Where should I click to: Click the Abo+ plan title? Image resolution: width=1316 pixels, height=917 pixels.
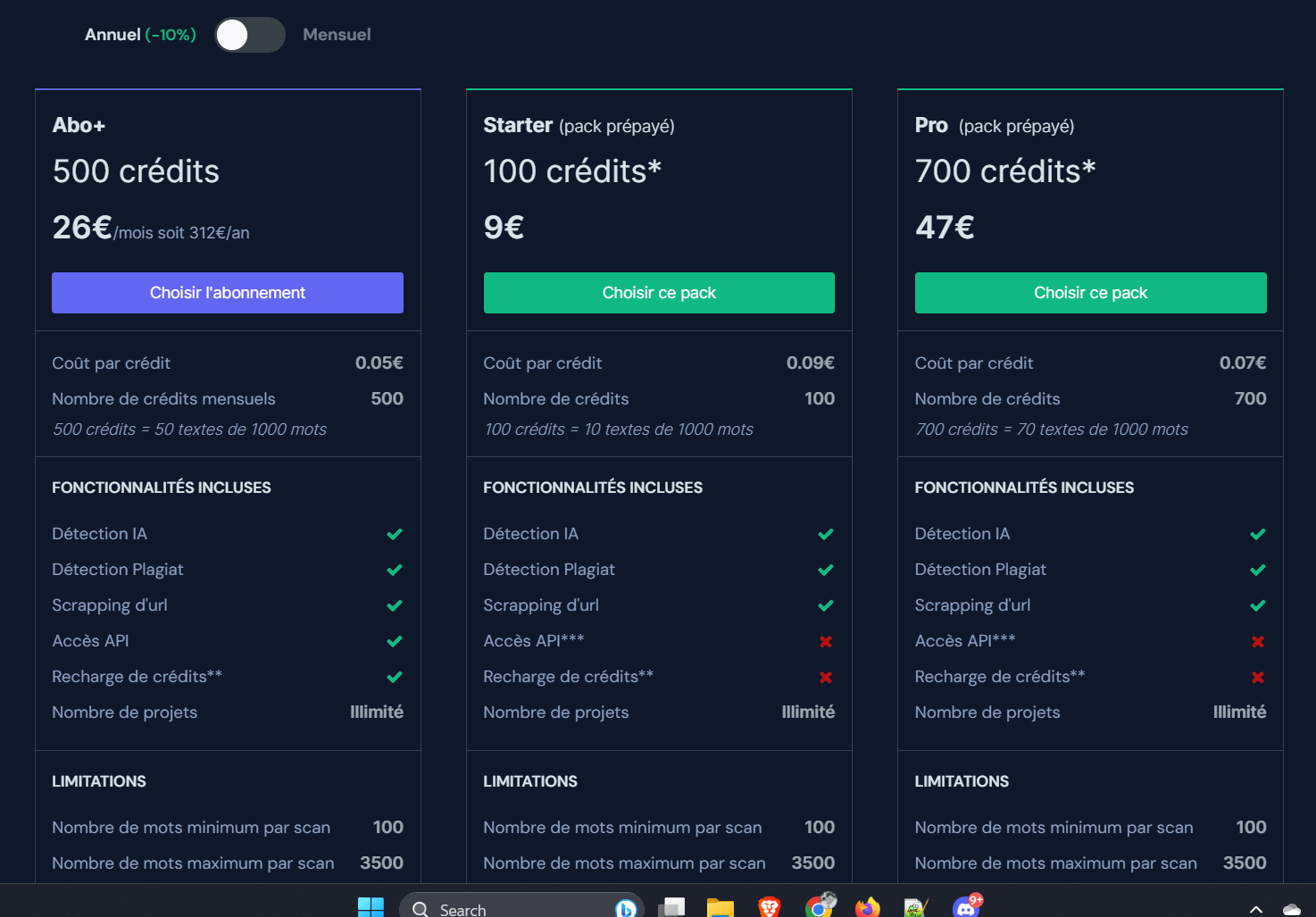pyautogui.click(x=79, y=125)
